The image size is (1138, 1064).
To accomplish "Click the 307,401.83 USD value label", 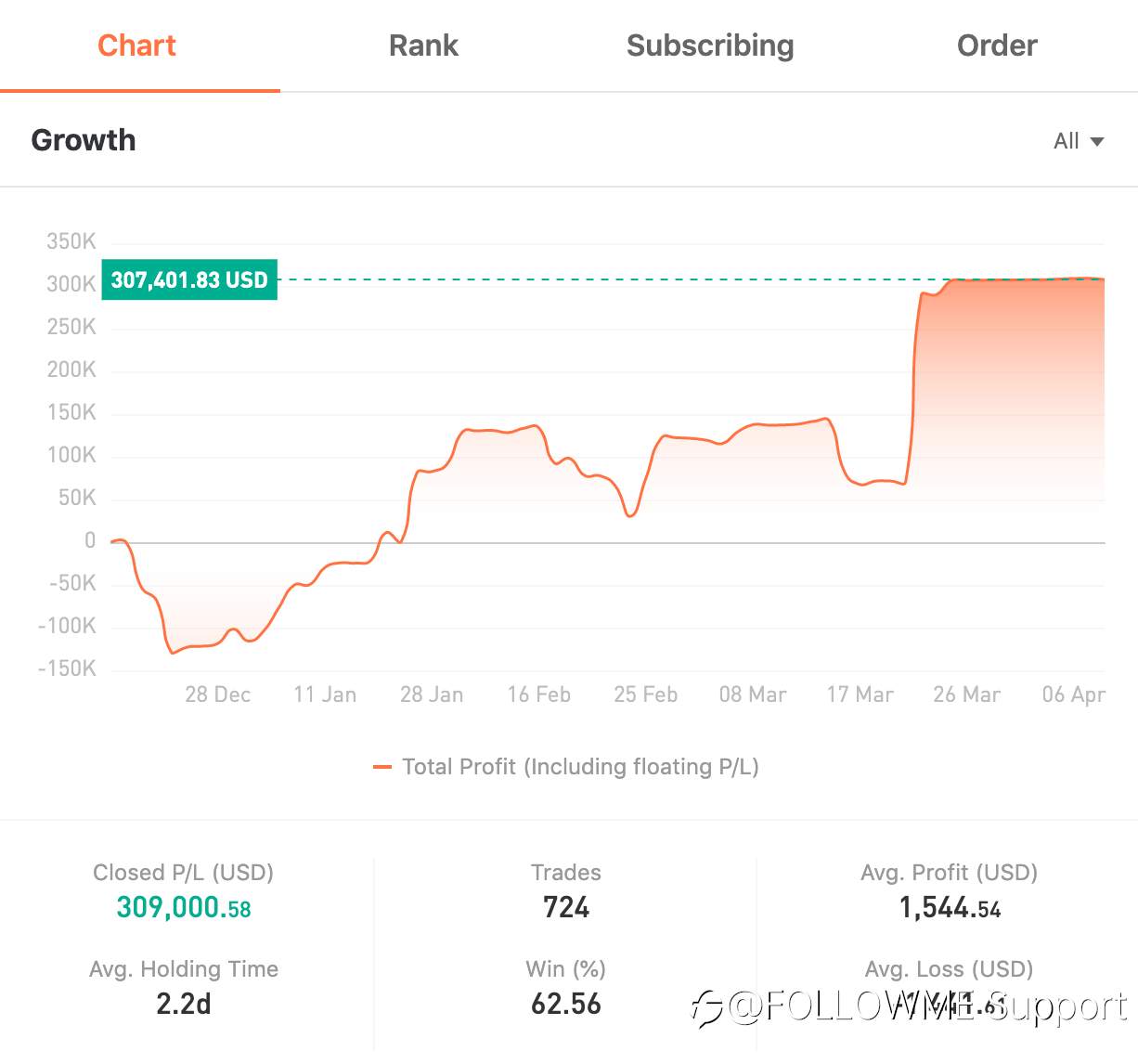I will (x=189, y=279).
